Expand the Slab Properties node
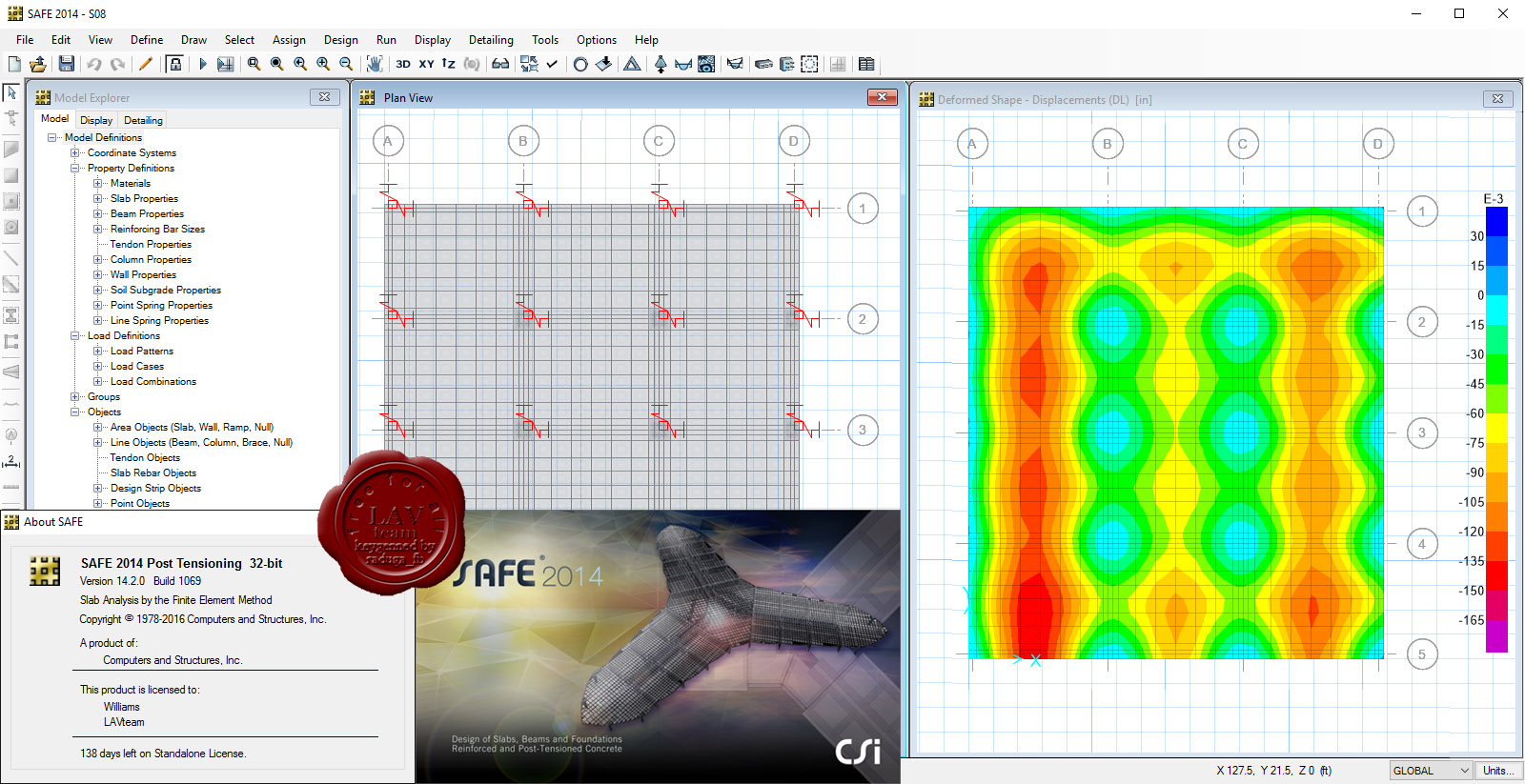The width and height of the screenshot is (1525, 784). tap(98, 198)
